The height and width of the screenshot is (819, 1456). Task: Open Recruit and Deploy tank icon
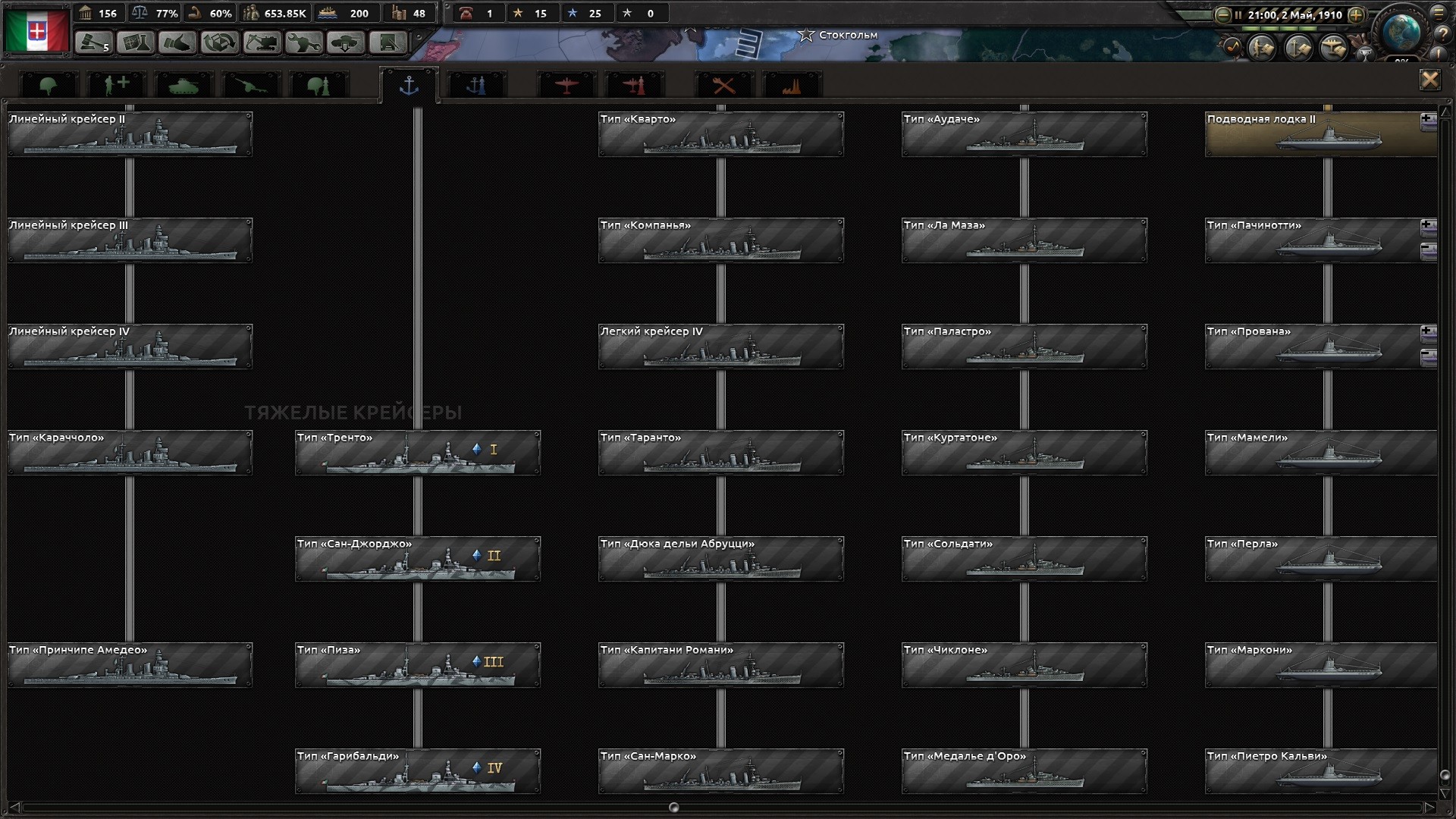(345, 43)
